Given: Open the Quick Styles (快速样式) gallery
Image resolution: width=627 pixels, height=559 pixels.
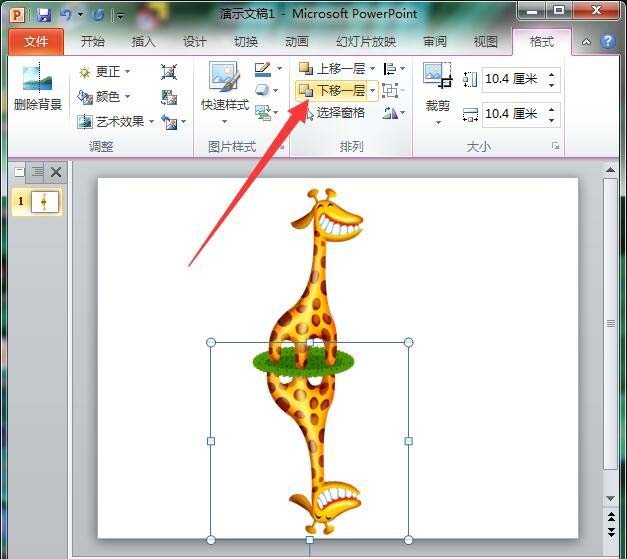Looking at the screenshot, I should pyautogui.click(x=225, y=93).
